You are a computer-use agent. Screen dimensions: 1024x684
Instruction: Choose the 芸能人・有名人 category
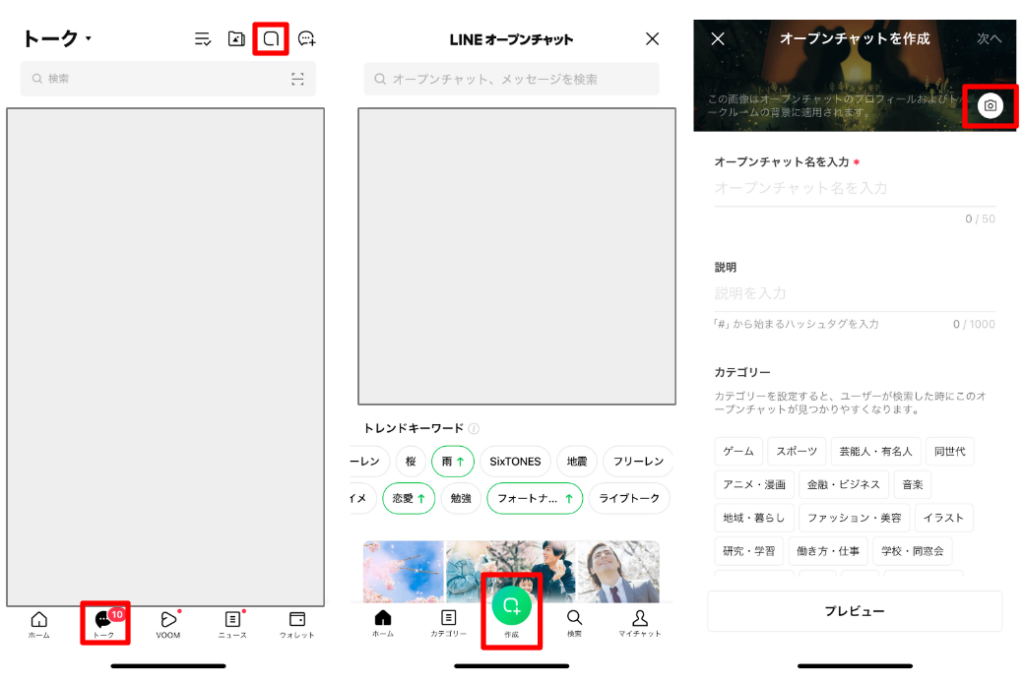(875, 451)
